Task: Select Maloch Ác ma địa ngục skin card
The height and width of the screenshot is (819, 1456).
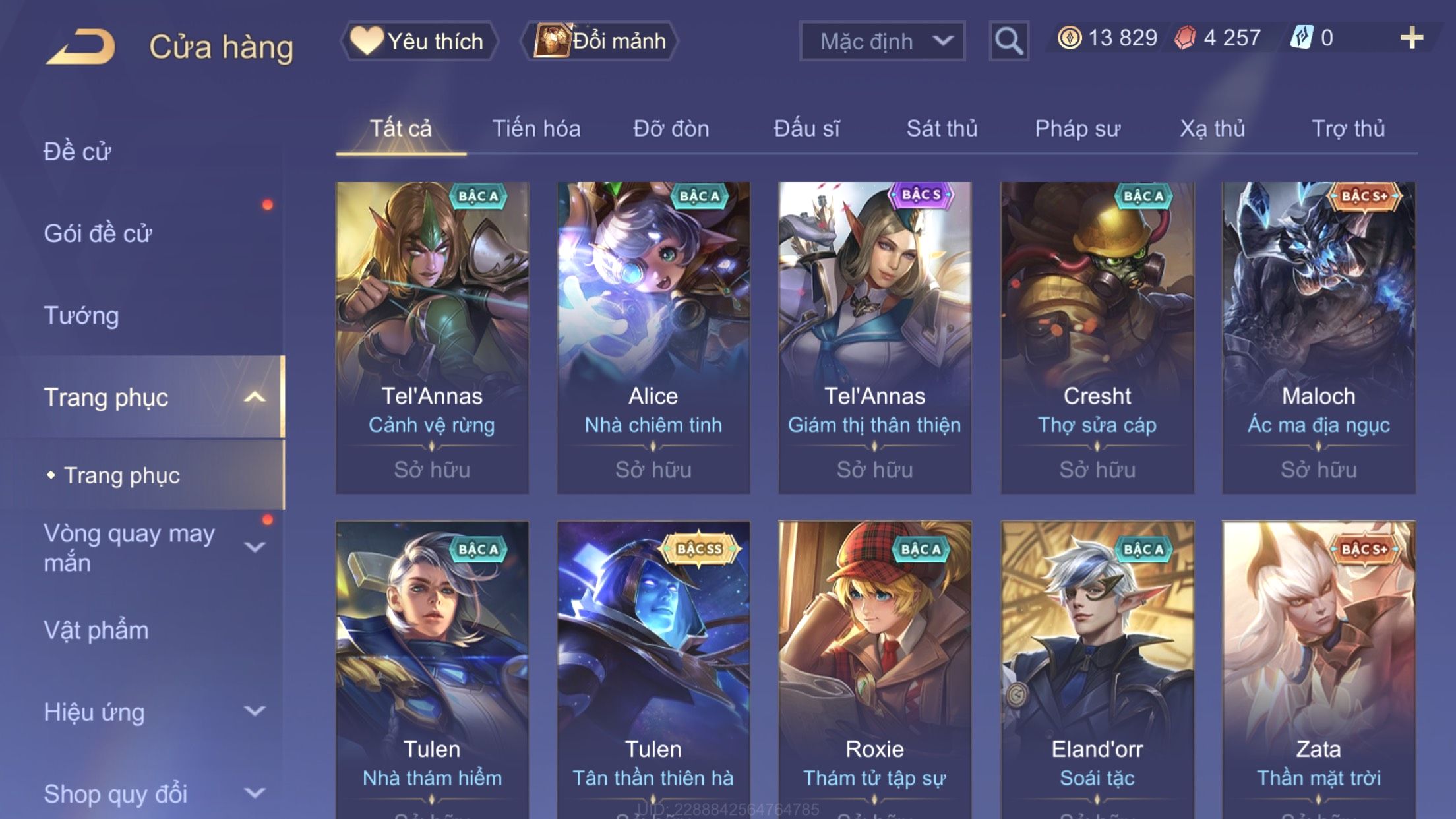Action: pyautogui.click(x=1319, y=338)
